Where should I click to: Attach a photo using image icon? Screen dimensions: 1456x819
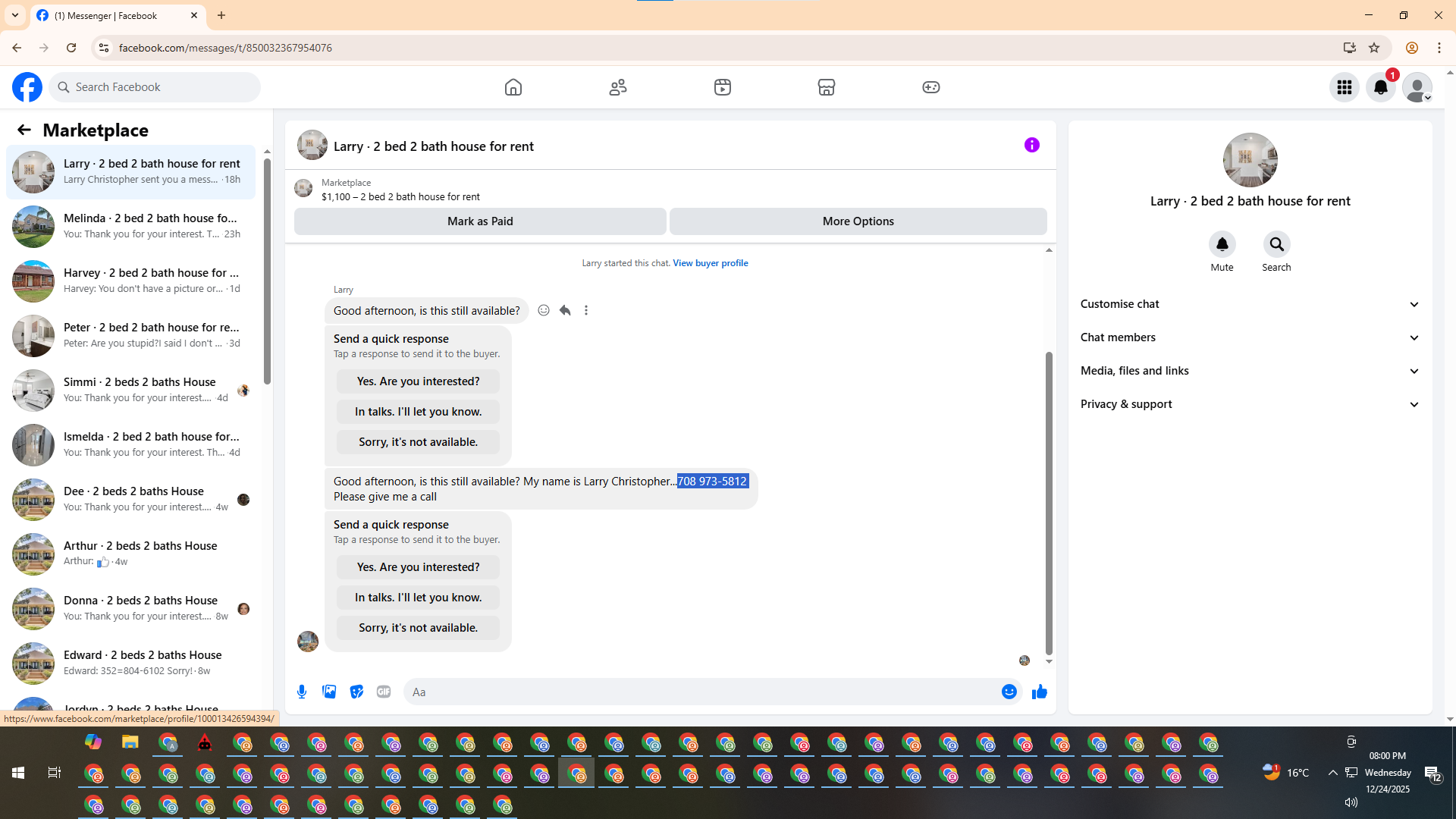click(x=329, y=692)
